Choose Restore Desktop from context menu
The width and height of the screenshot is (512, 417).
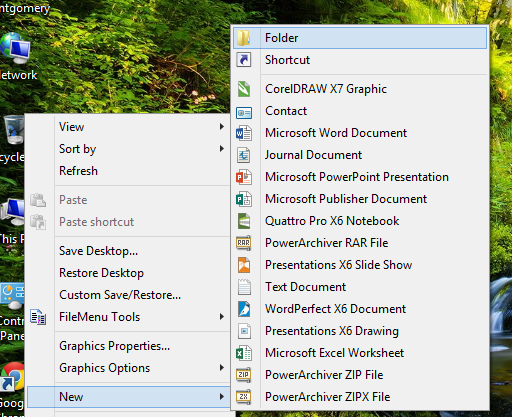128,273
